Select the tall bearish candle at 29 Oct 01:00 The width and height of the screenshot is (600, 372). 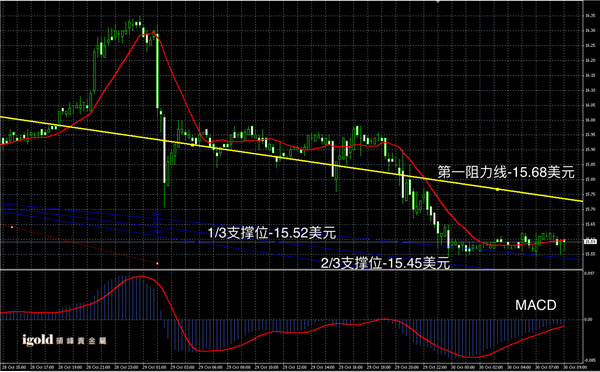pos(157,70)
